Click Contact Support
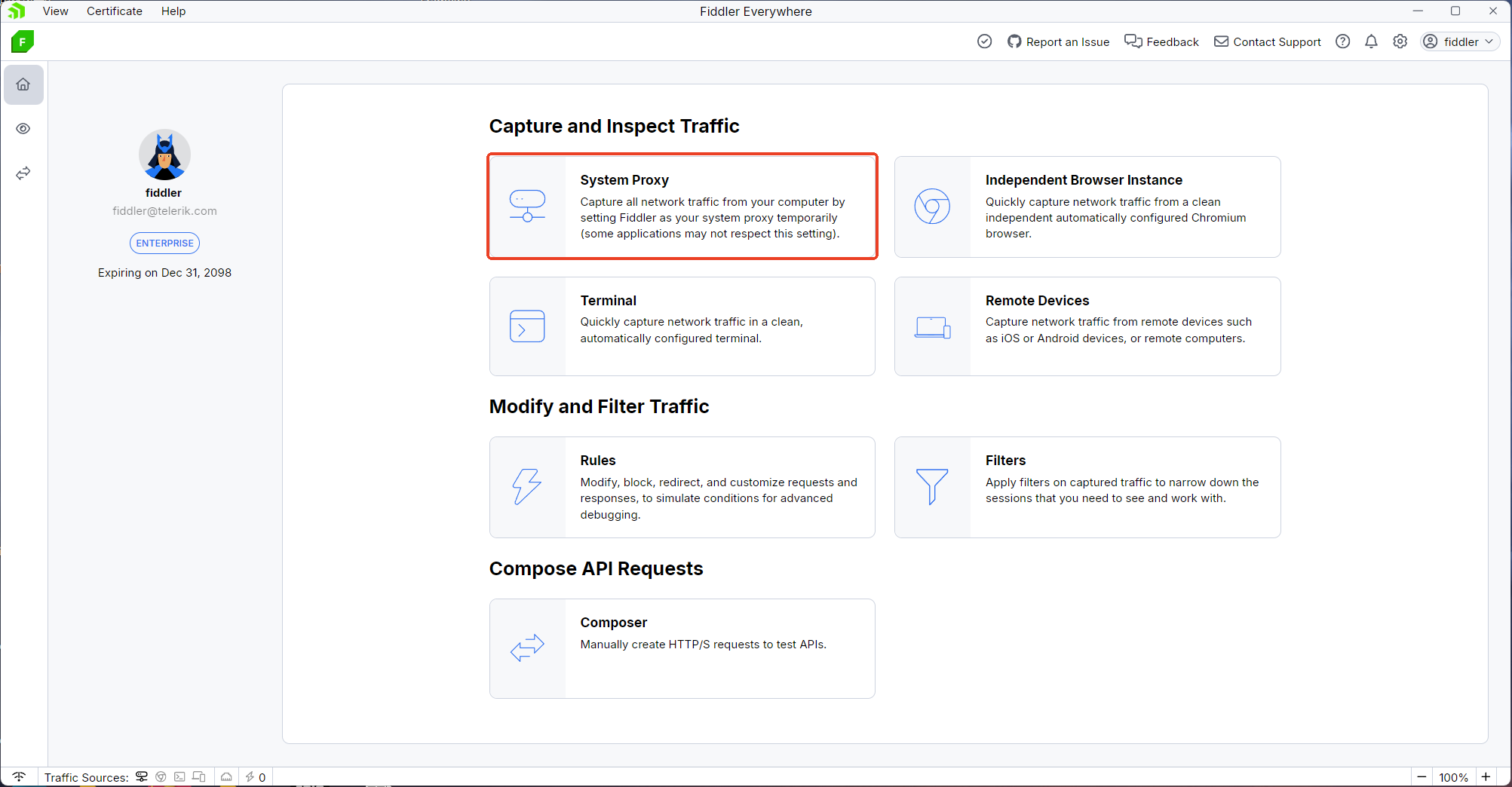Viewport: 1512px width, 787px height. (1268, 41)
